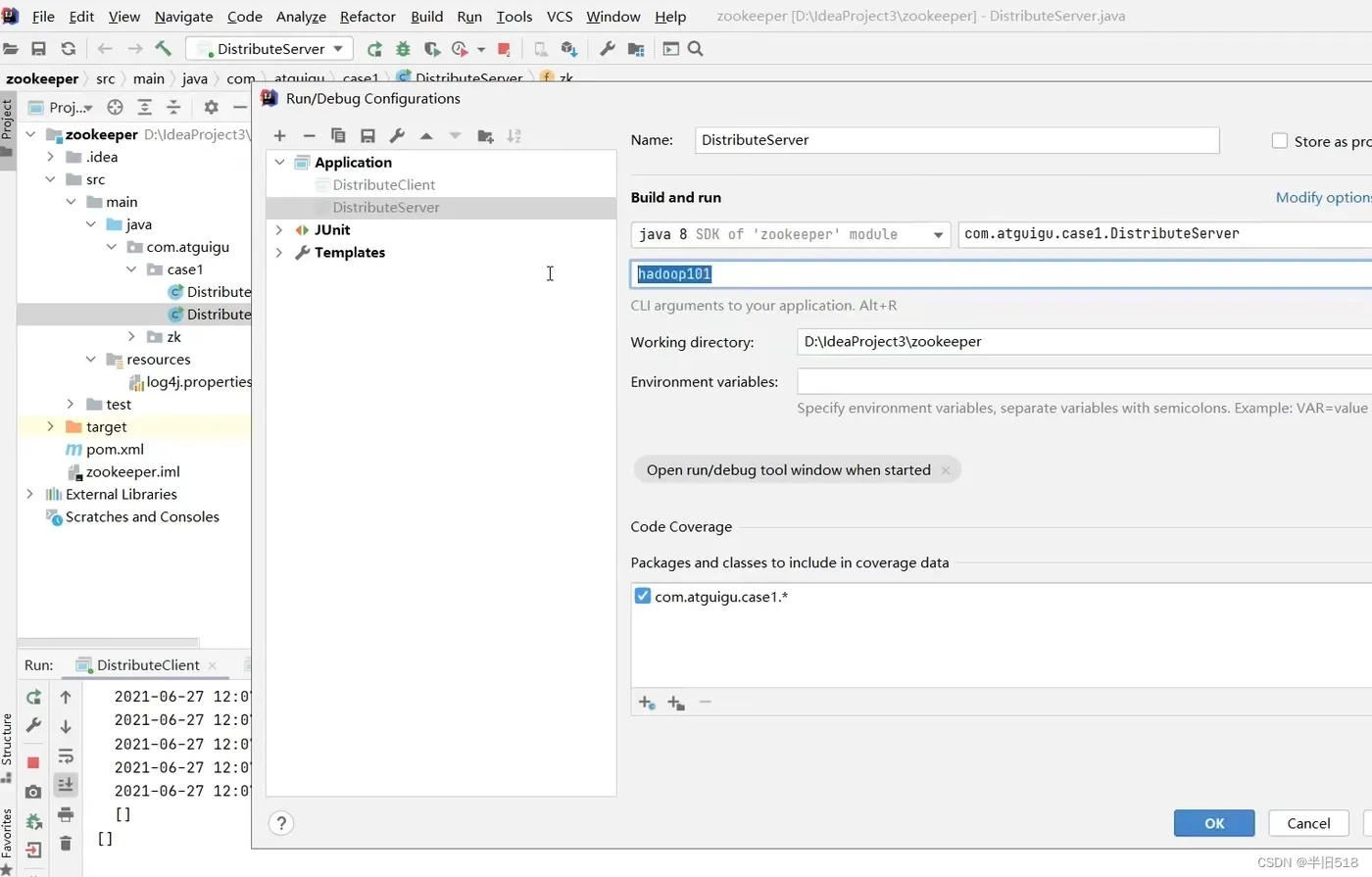Uncheck com.atguigu.case1.* coverage checkbox
Viewport: 1372px width, 877px height.
(643, 596)
